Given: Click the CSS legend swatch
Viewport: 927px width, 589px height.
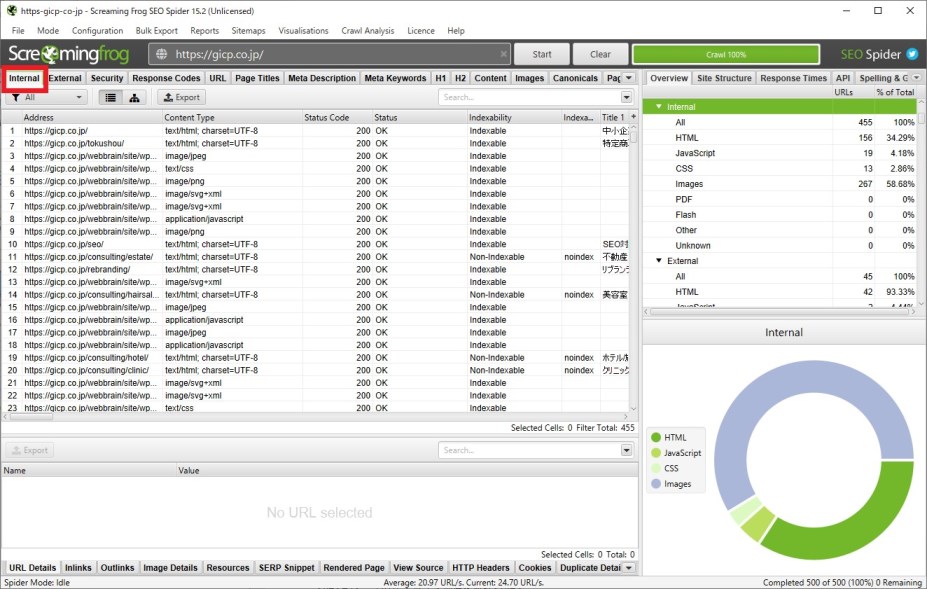Looking at the screenshot, I should (656, 468).
